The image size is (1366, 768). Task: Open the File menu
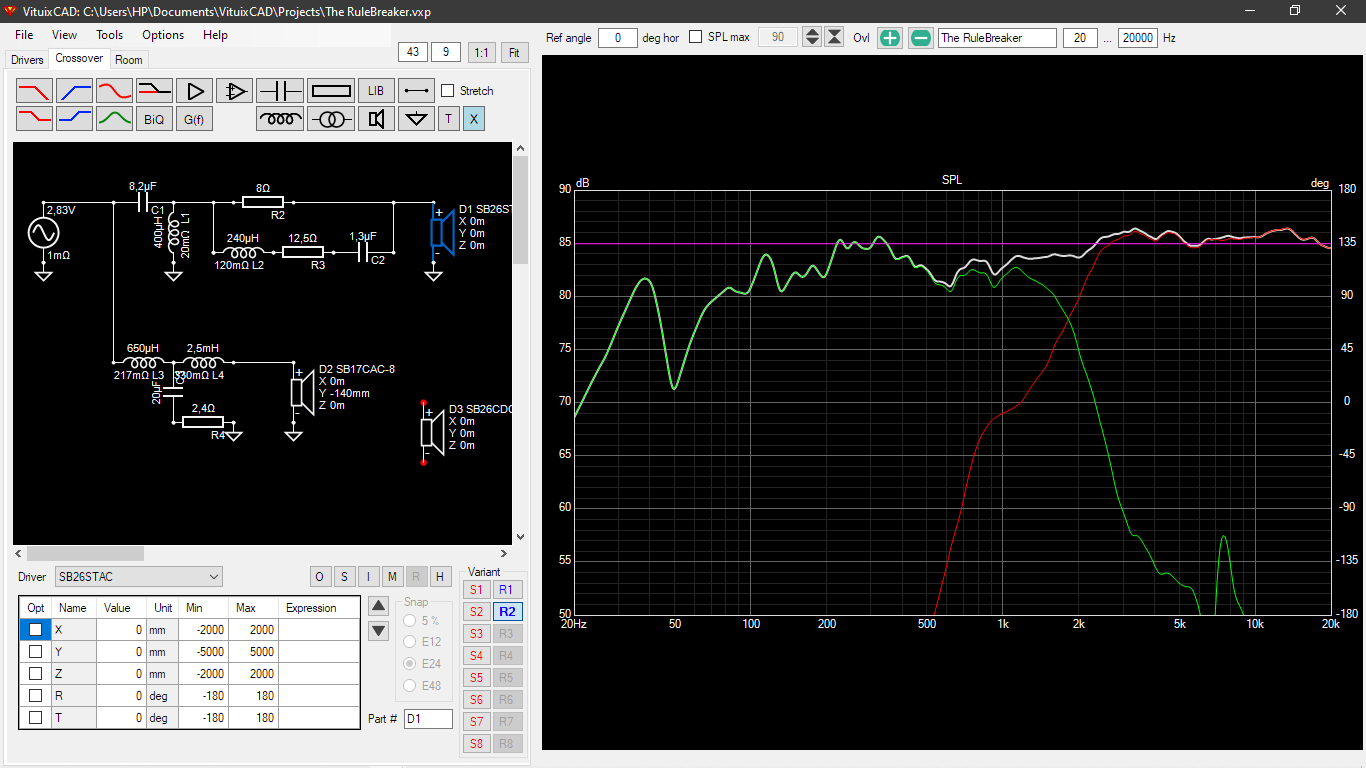pyautogui.click(x=24, y=34)
